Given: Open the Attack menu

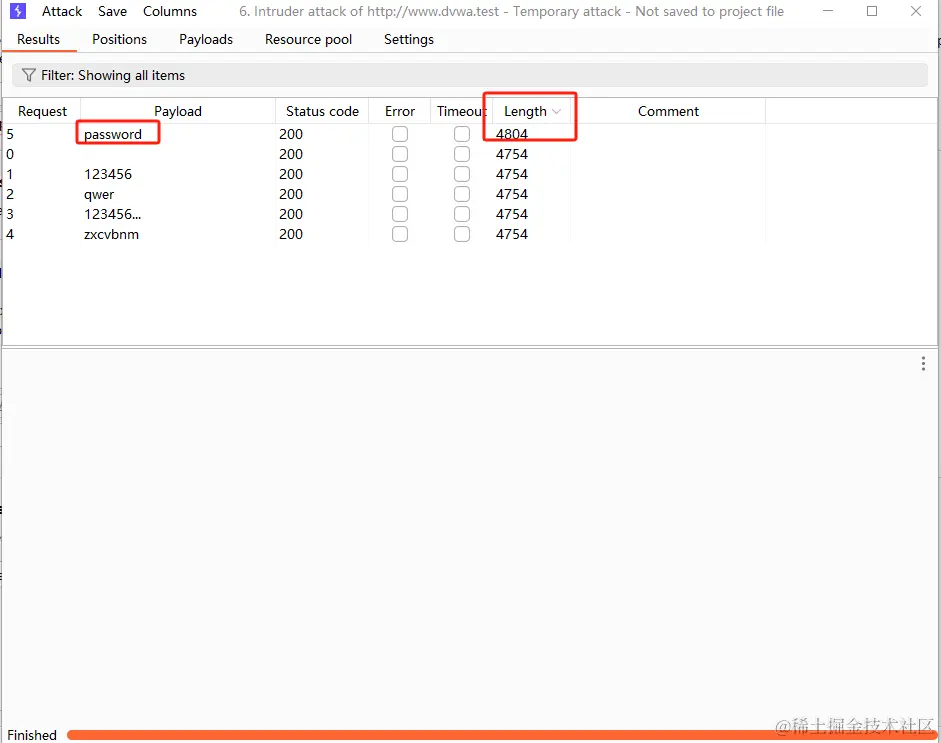Looking at the screenshot, I should 62,11.
